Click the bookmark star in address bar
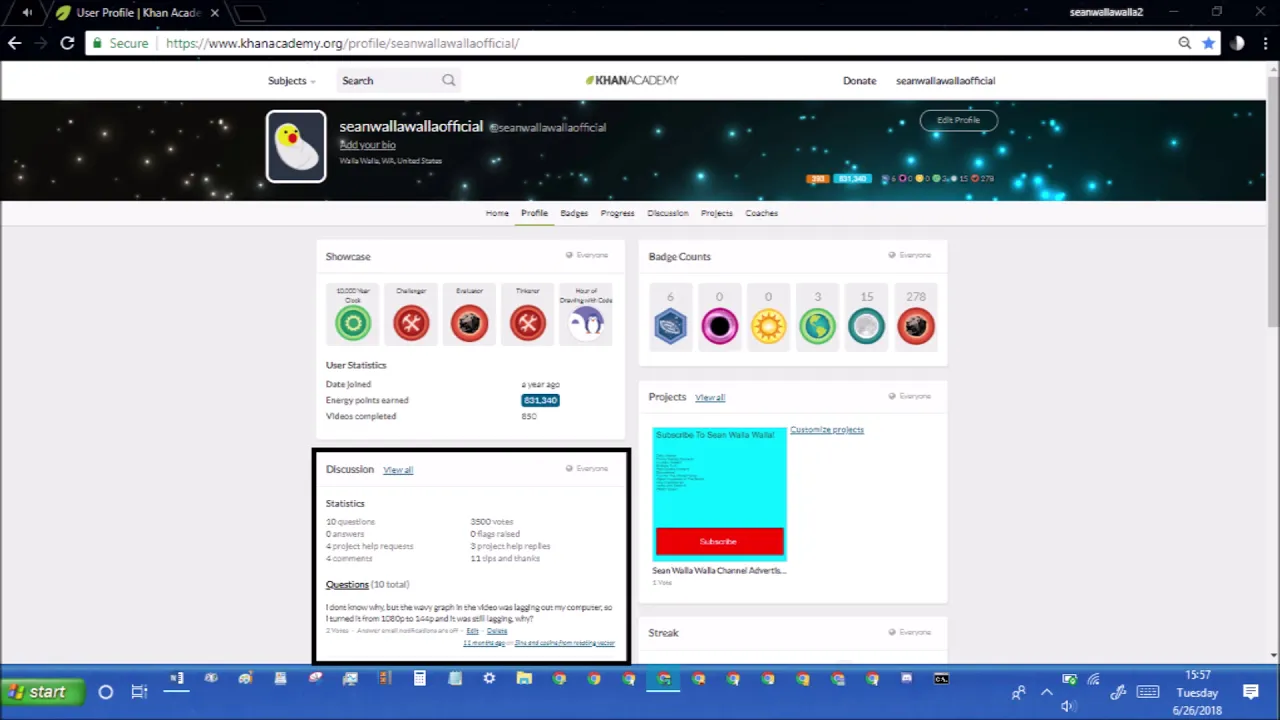Image resolution: width=1280 pixels, height=720 pixels. click(1208, 43)
